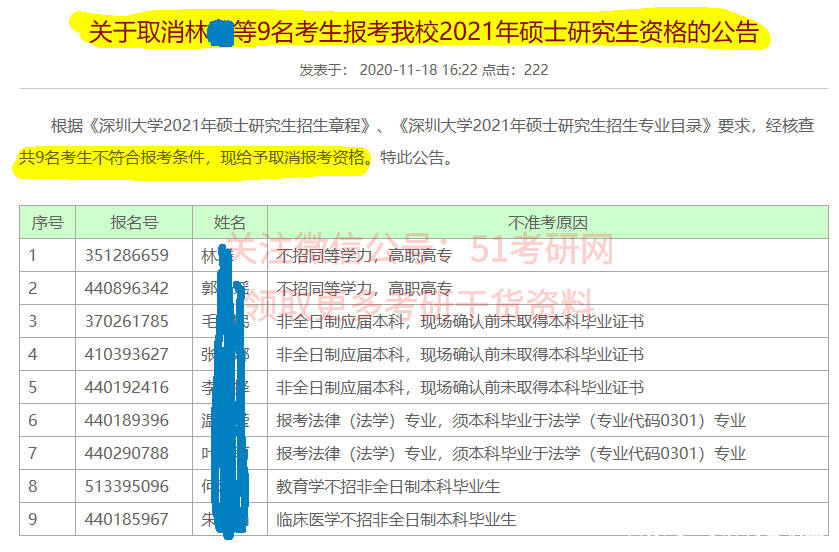Click the text 特此公告
The width and height of the screenshot is (839, 552).
point(412,158)
